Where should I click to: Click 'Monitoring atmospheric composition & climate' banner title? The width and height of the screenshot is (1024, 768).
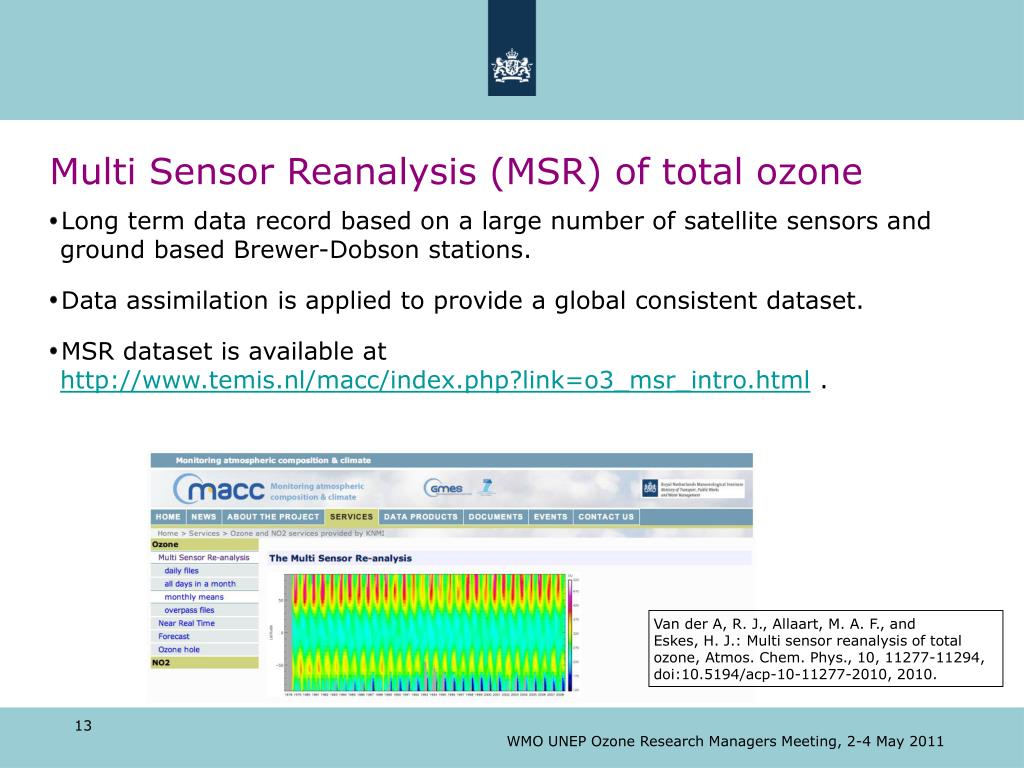tap(273, 460)
